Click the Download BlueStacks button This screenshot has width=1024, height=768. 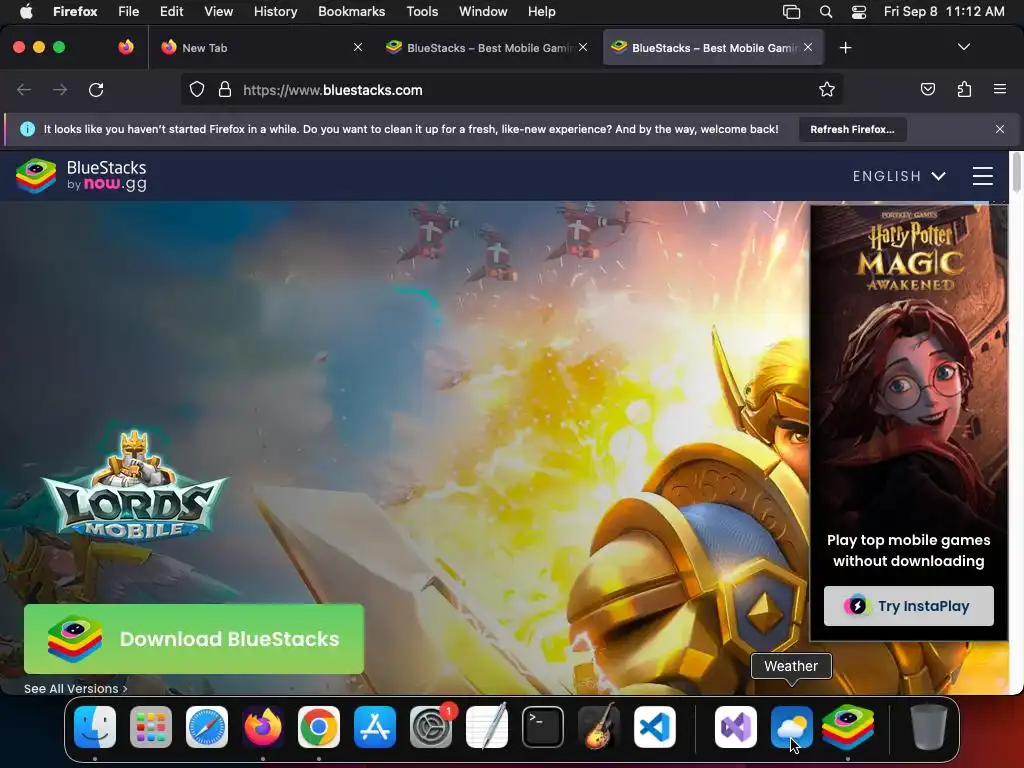click(x=194, y=639)
